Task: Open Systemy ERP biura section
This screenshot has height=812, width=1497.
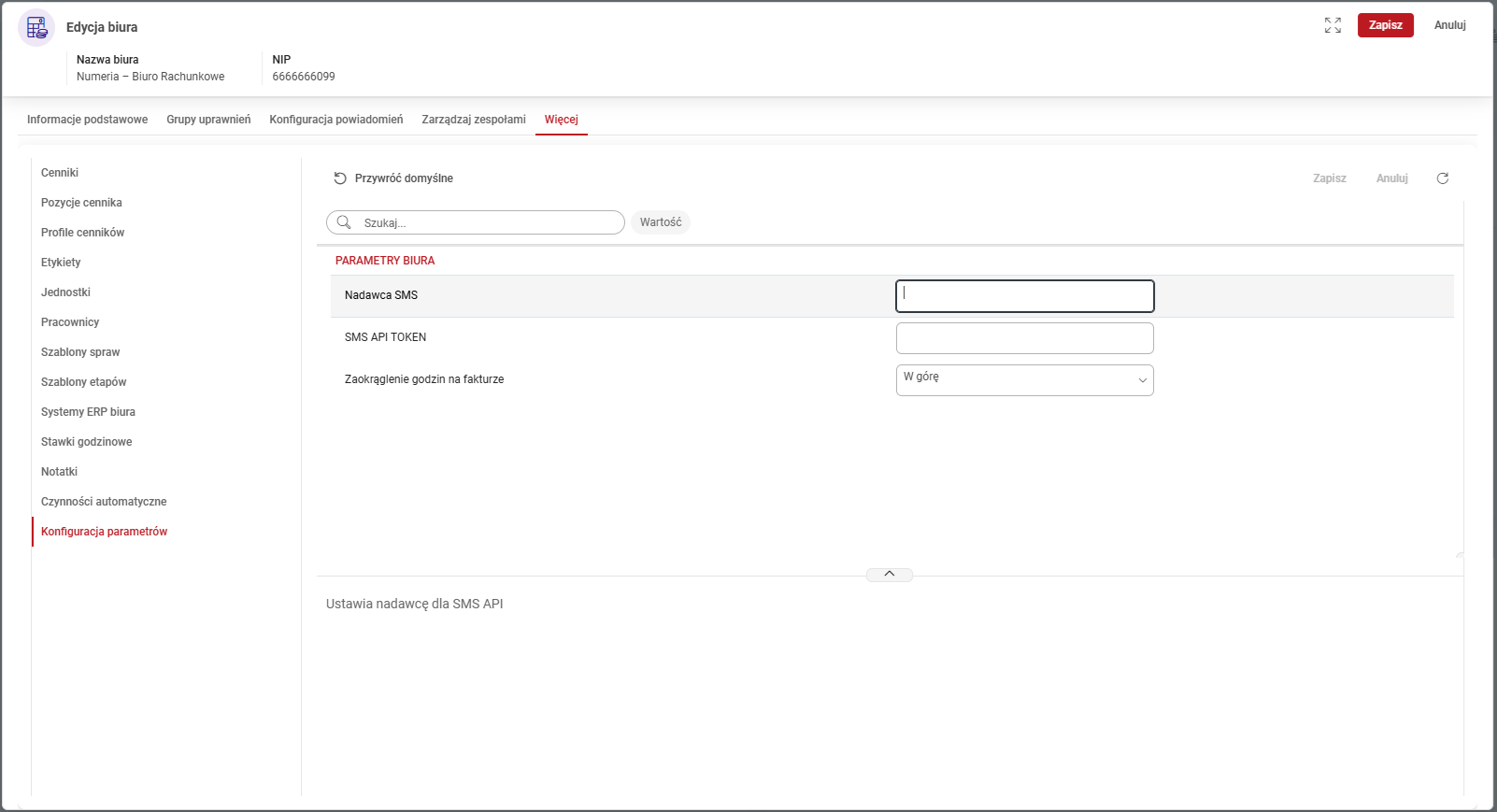Action: (x=88, y=412)
